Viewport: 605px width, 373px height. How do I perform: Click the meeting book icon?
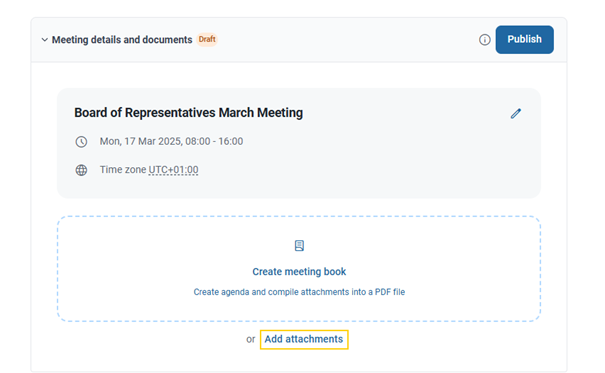click(x=299, y=246)
